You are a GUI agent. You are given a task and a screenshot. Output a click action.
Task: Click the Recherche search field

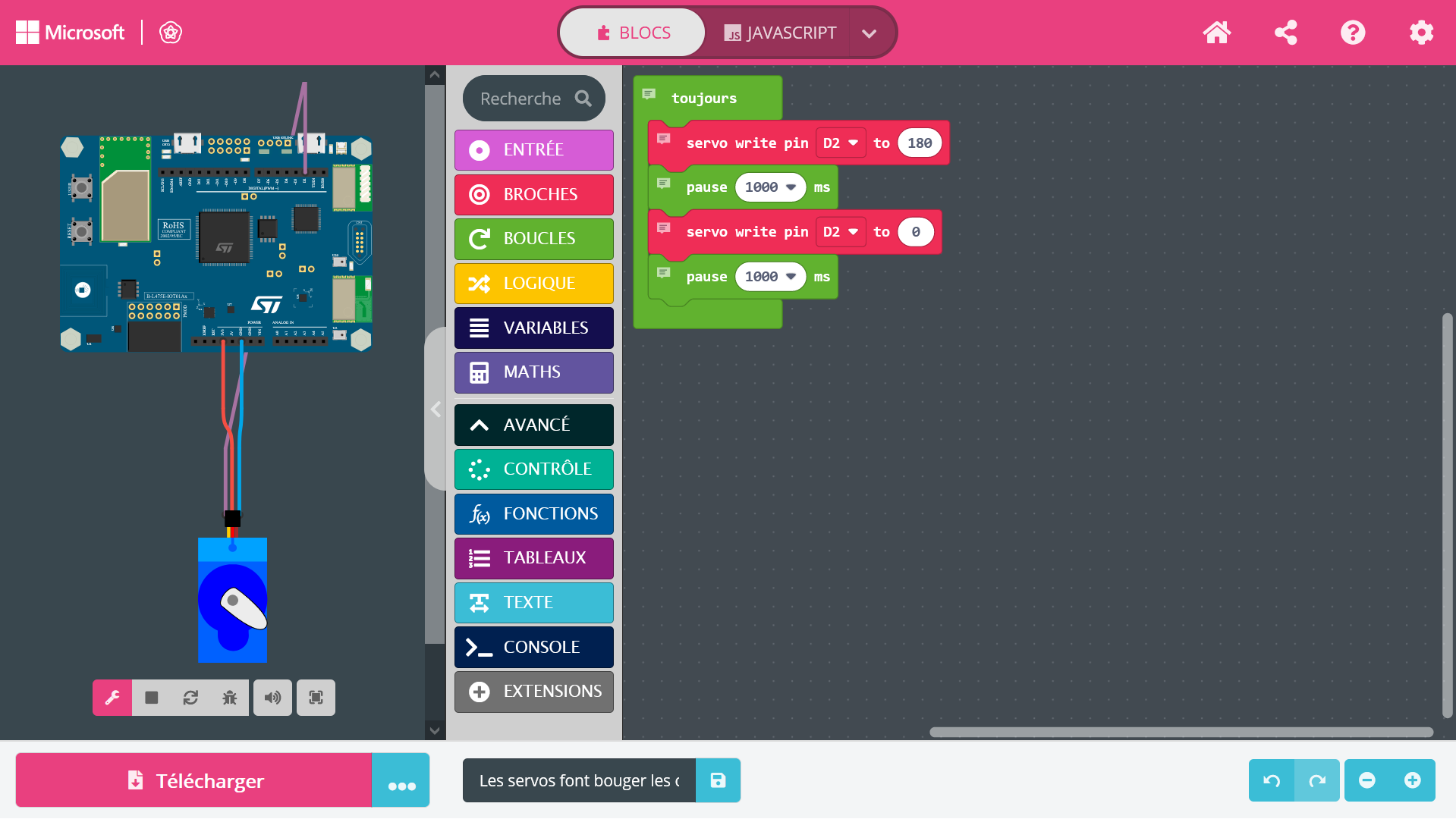(x=524, y=99)
